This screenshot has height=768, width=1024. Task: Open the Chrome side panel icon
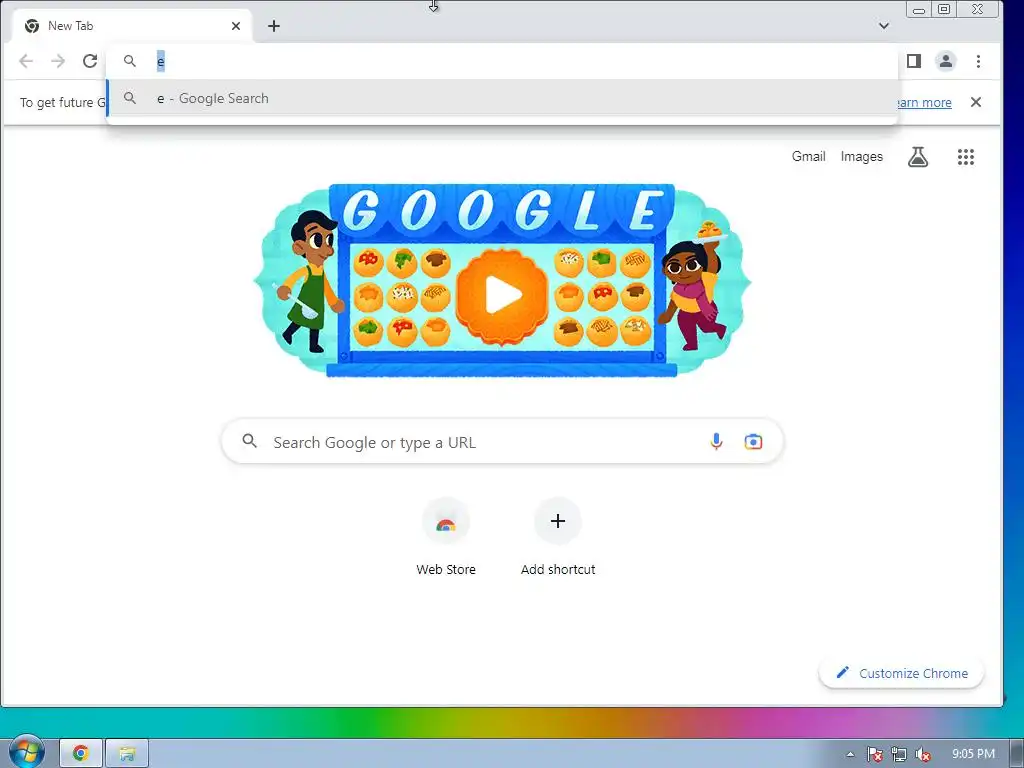click(914, 61)
